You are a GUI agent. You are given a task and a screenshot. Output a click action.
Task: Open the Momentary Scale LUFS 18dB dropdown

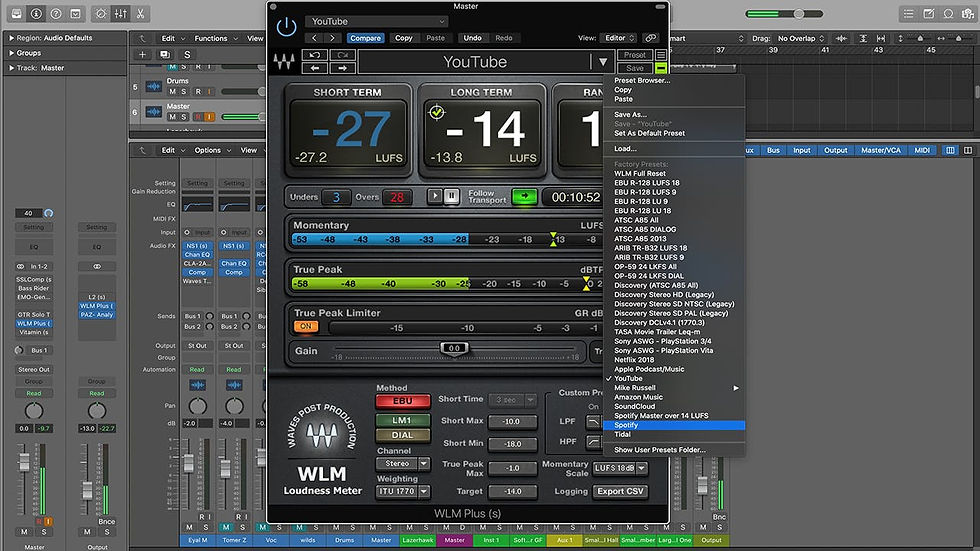point(620,468)
